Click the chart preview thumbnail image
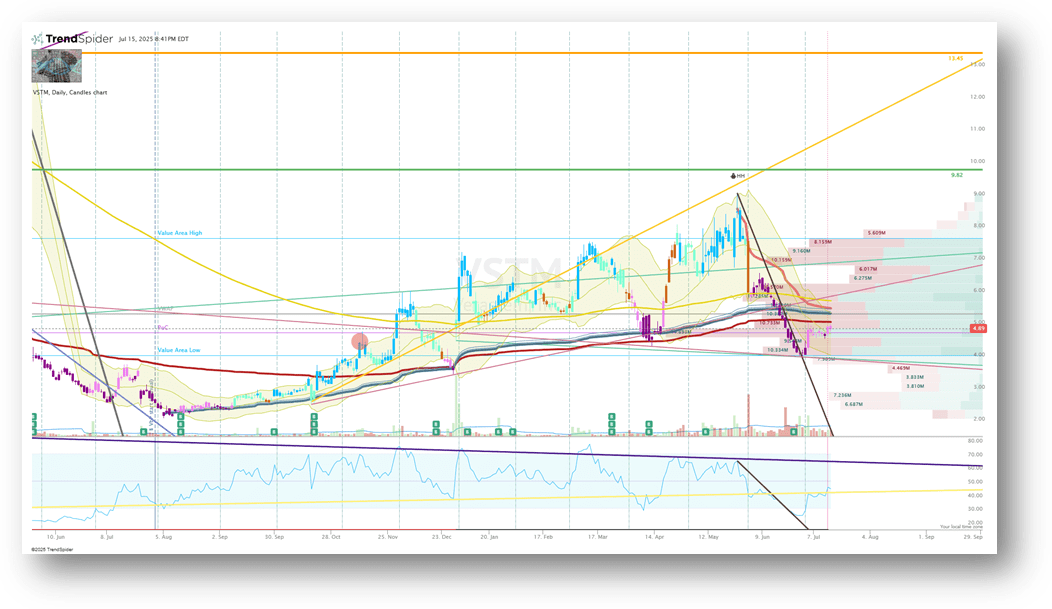Screen dimensions: 1052x609 [x=55, y=65]
